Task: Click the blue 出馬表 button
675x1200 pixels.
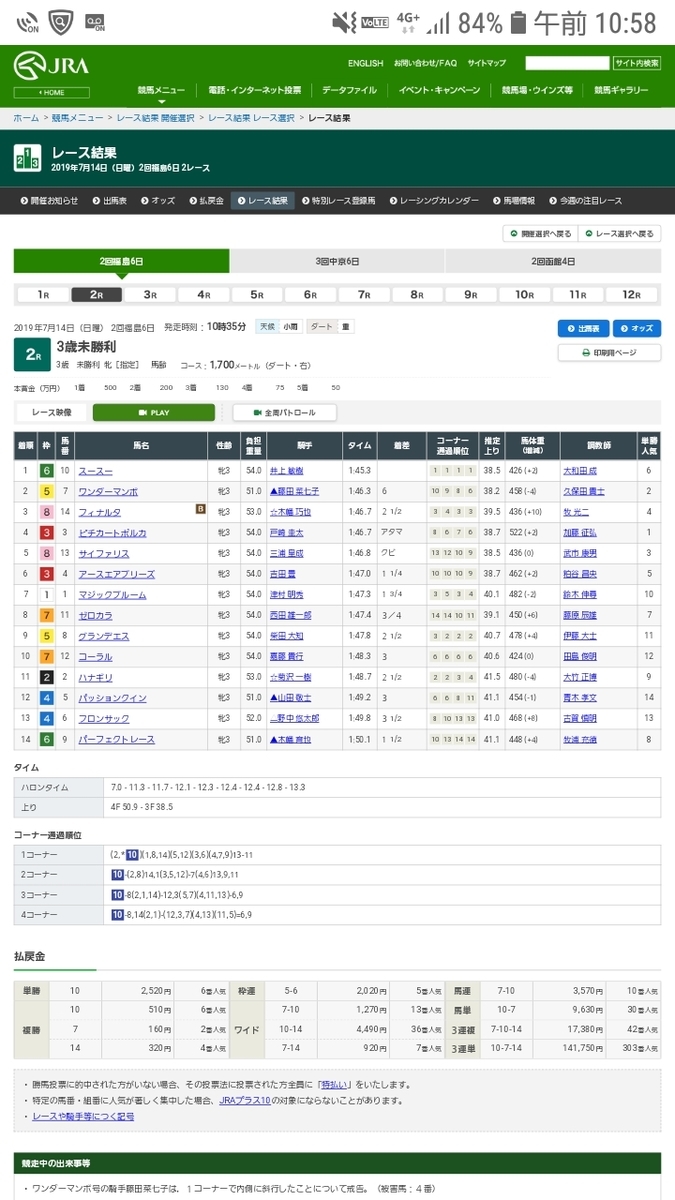Action: click(583, 328)
